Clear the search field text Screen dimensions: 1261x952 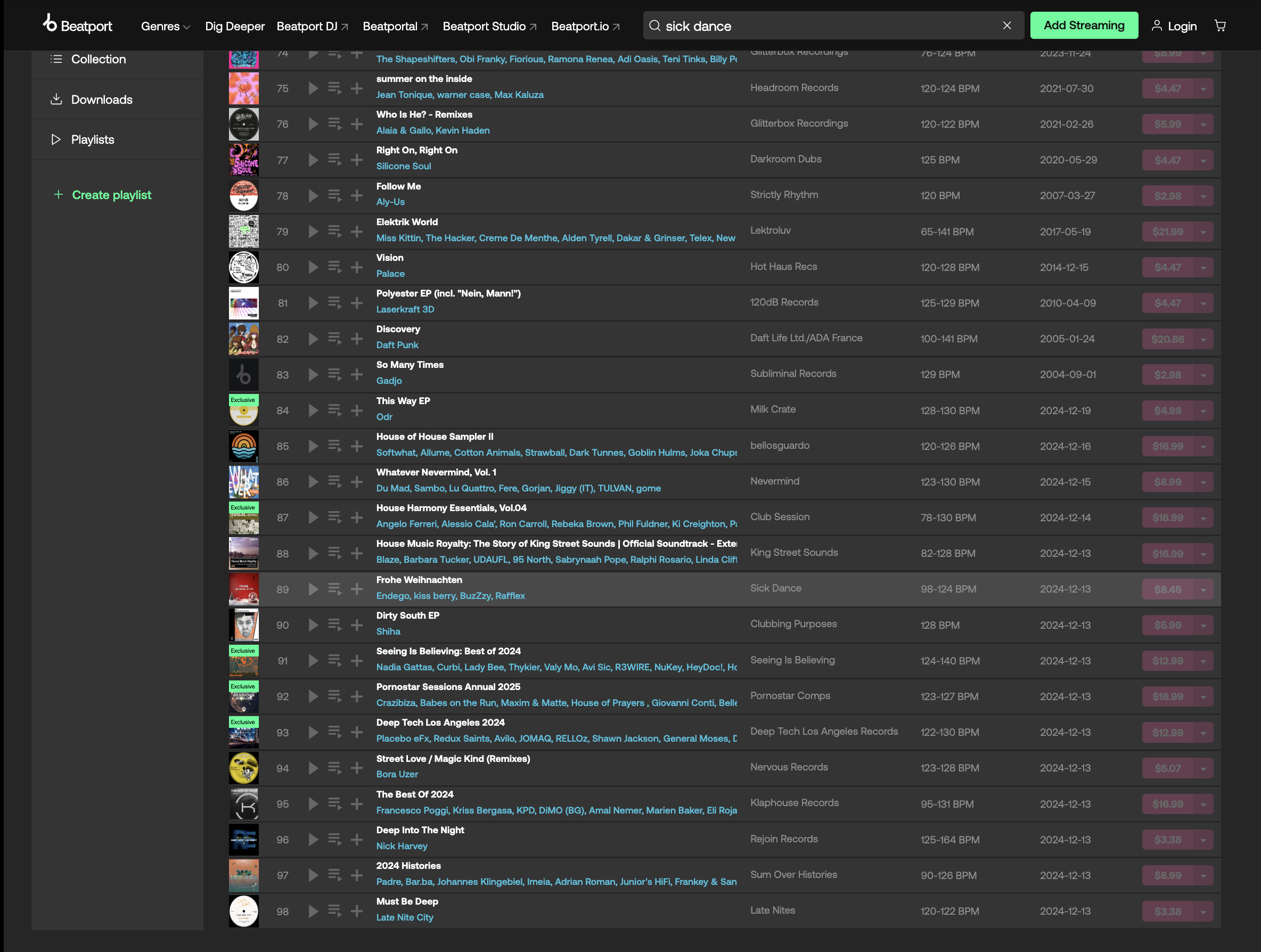(x=1007, y=26)
